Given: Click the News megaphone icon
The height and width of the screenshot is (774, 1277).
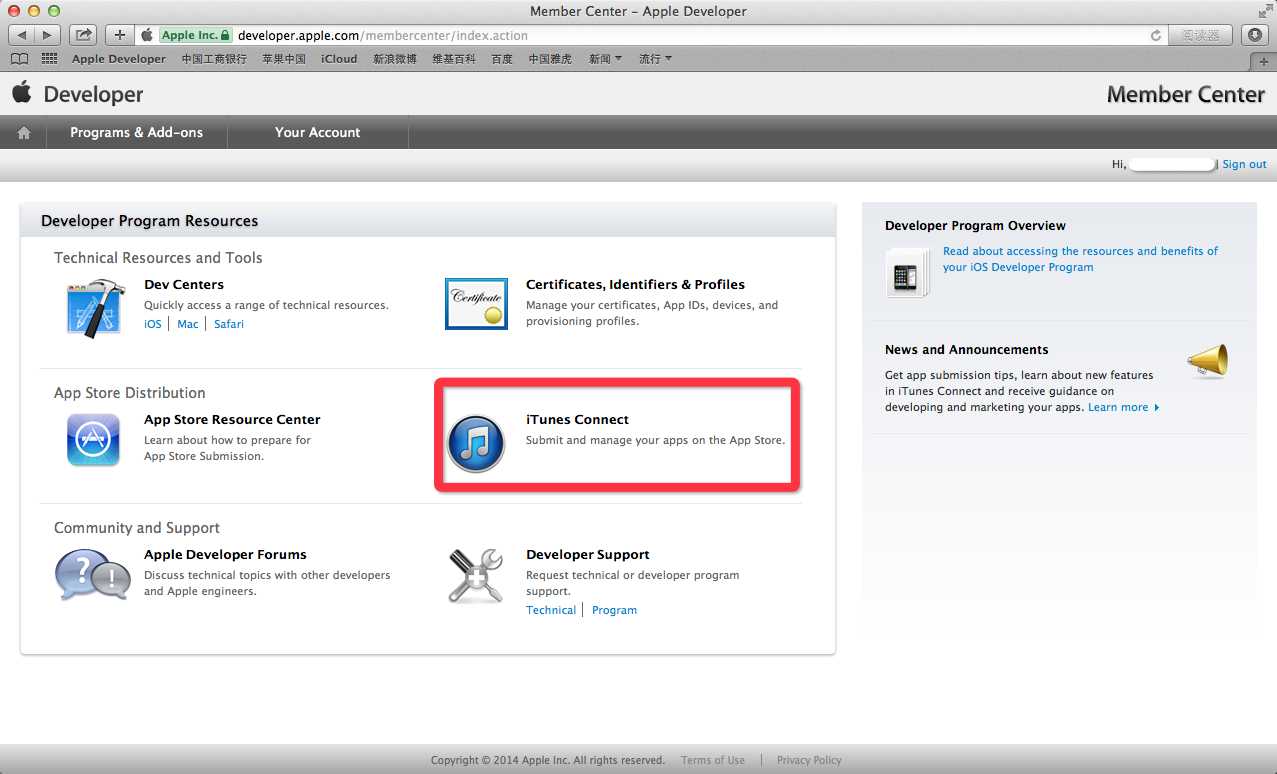Looking at the screenshot, I should point(1207,360).
